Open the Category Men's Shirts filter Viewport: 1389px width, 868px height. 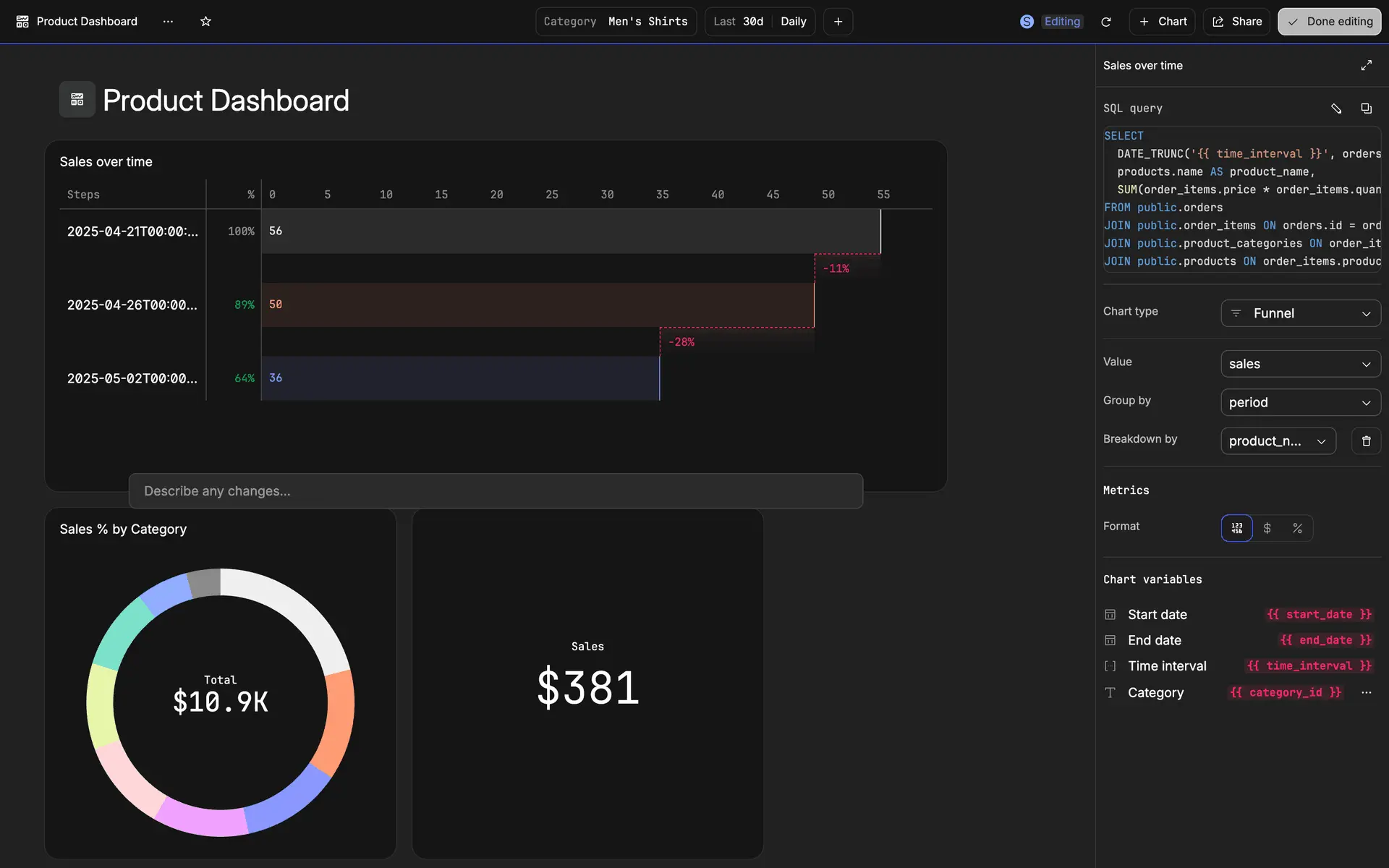click(616, 22)
